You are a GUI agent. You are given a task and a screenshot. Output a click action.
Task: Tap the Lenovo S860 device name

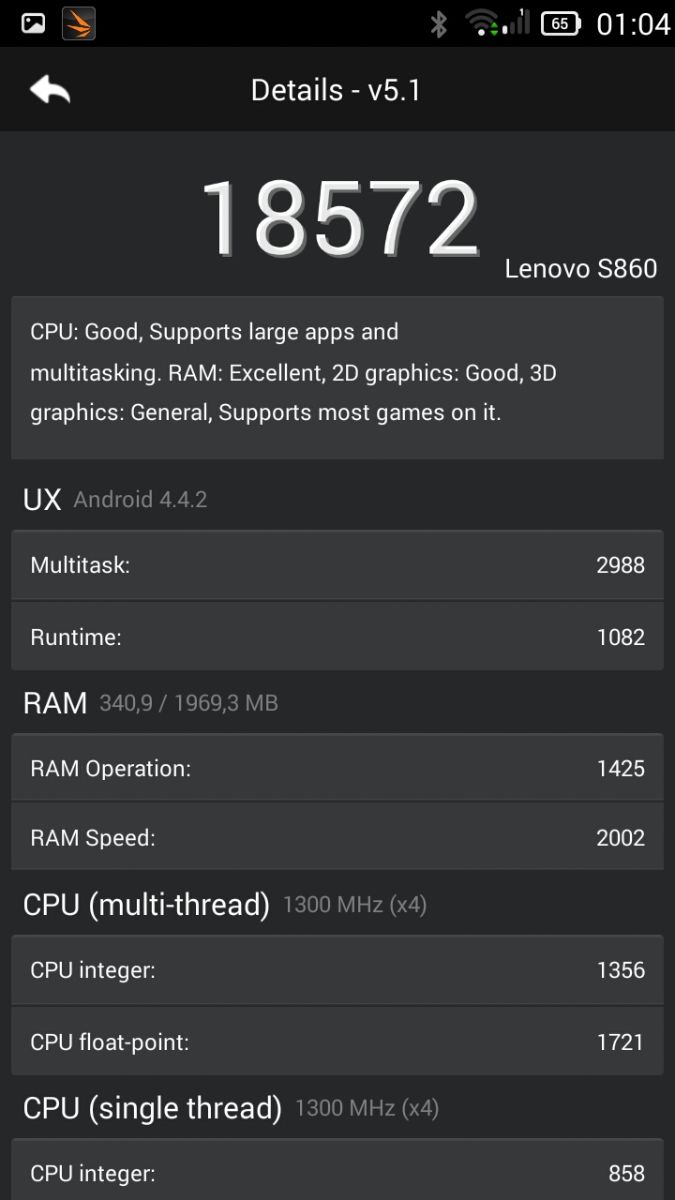[x=581, y=268]
